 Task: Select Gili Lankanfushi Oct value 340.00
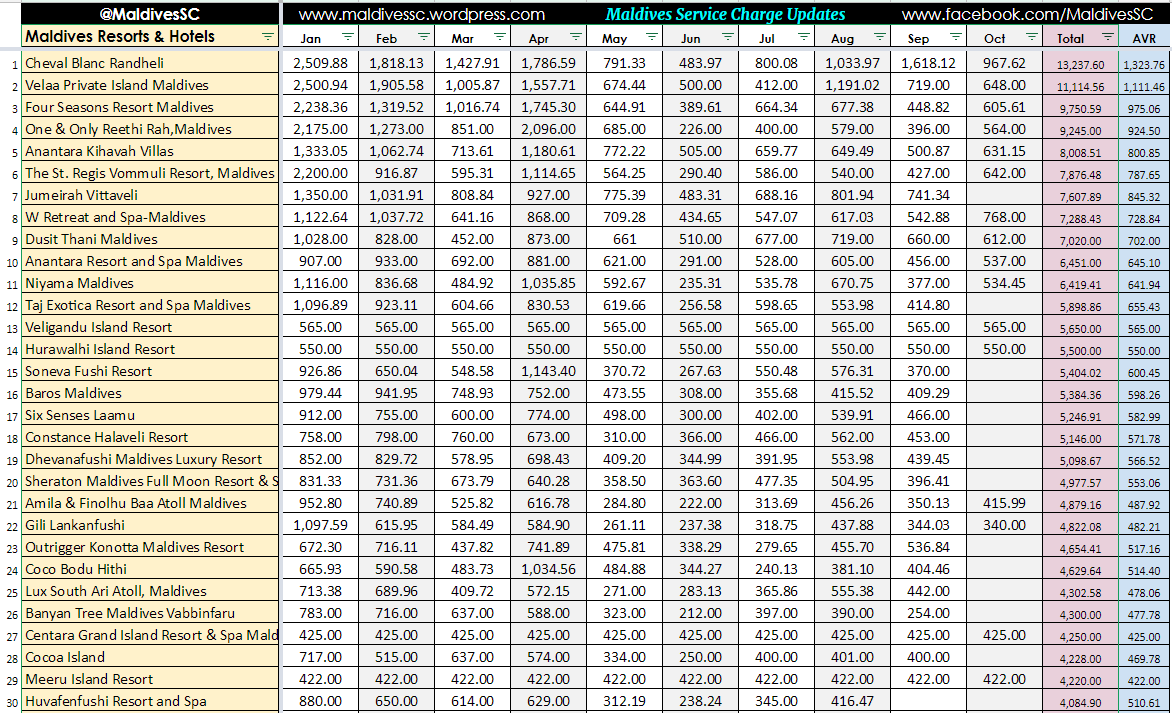click(1004, 525)
